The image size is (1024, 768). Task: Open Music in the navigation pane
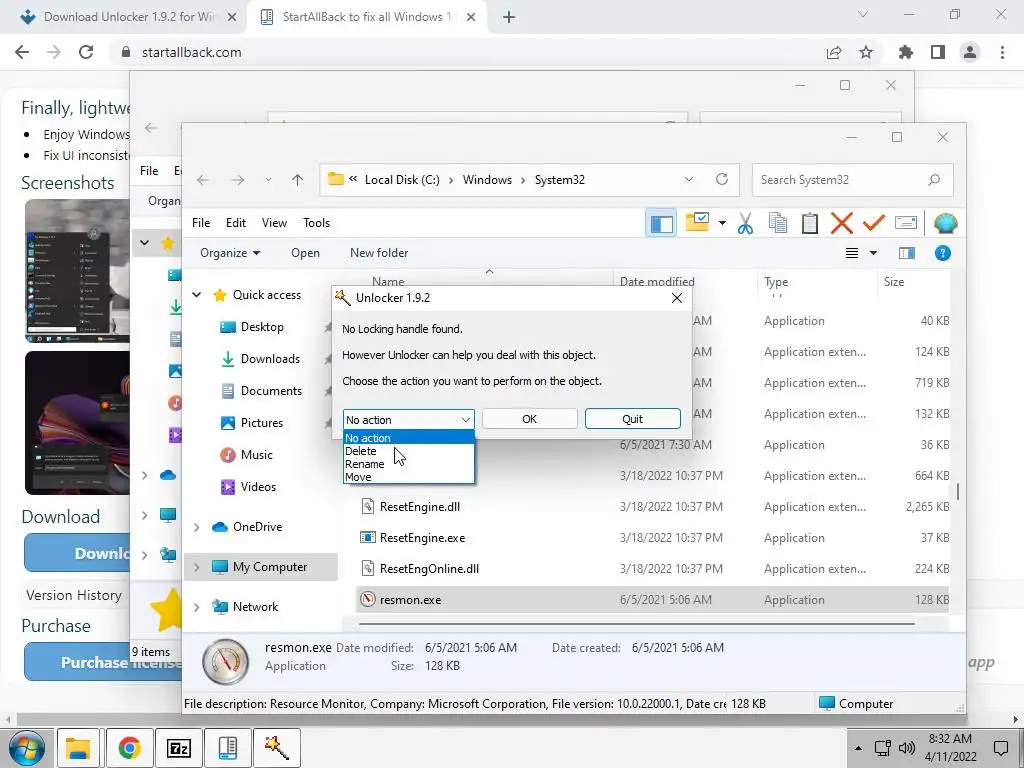pyautogui.click(x=257, y=455)
